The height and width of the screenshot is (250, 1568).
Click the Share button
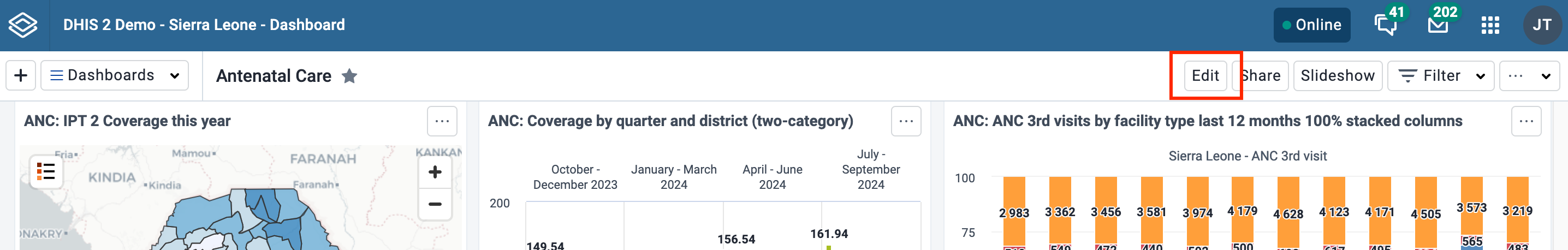[1260, 75]
